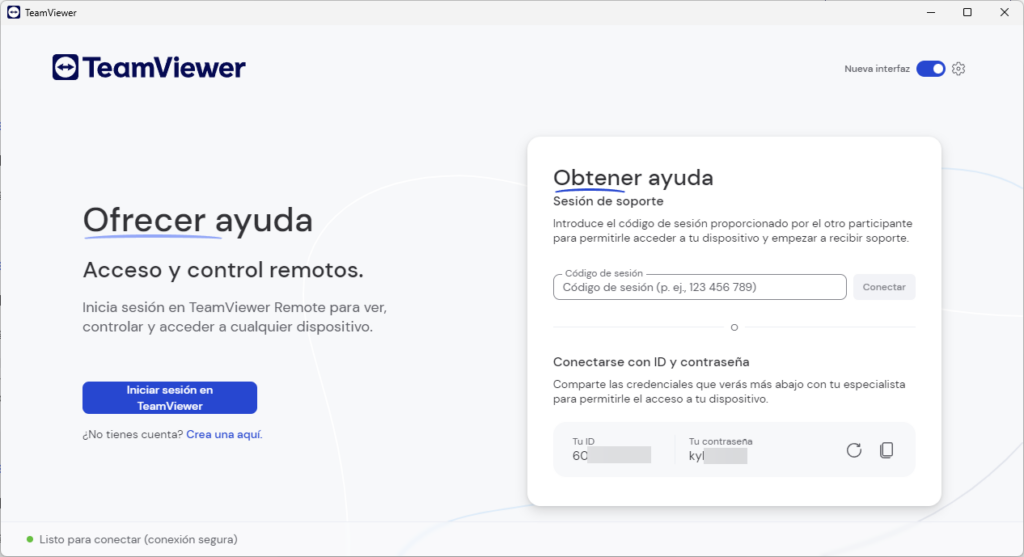Image resolution: width=1024 pixels, height=557 pixels.
Task: Click the TeamViewer logo in the header
Action: click(149, 68)
